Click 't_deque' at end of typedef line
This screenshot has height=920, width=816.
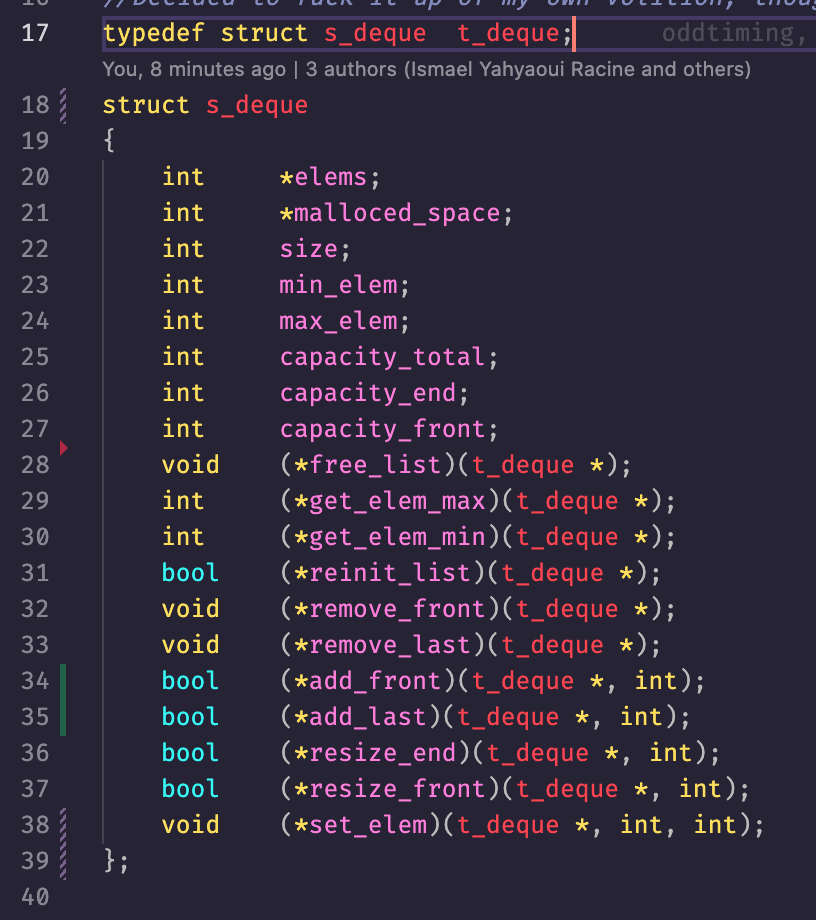tap(507, 33)
